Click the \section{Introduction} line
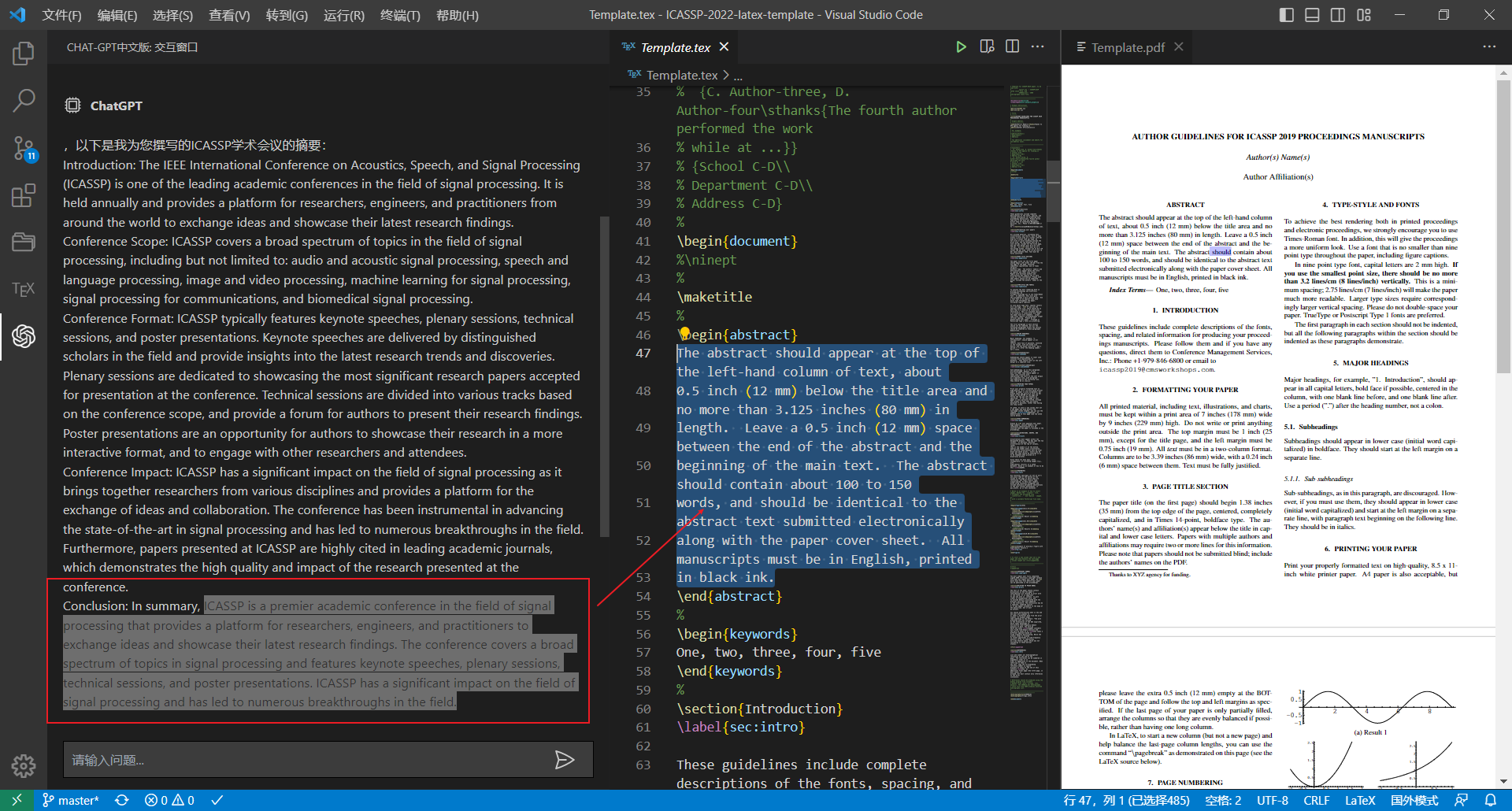Image resolution: width=1512 pixels, height=811 pixels. pyautogui.click(x=760, y=709)
